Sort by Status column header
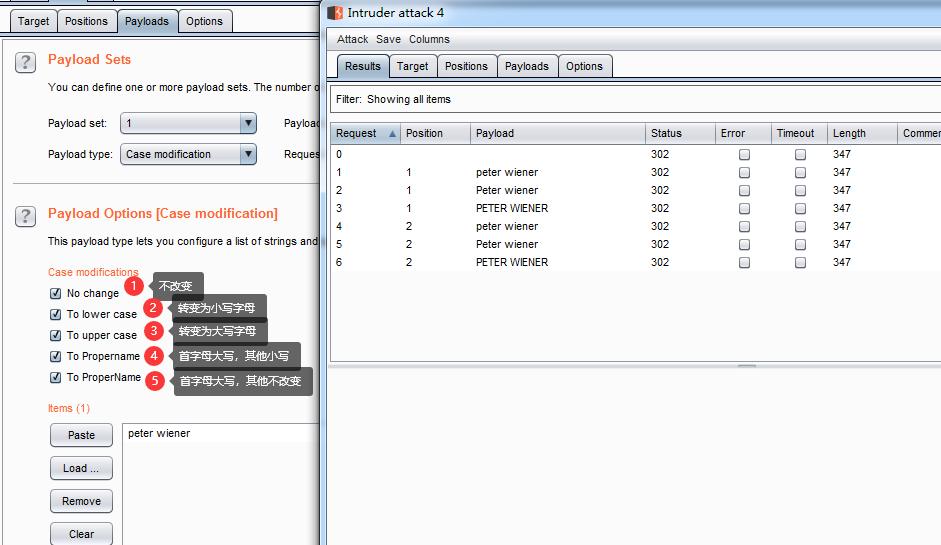Image resolution: width=941 pixels, height=545 pixels. coord(681,134)
